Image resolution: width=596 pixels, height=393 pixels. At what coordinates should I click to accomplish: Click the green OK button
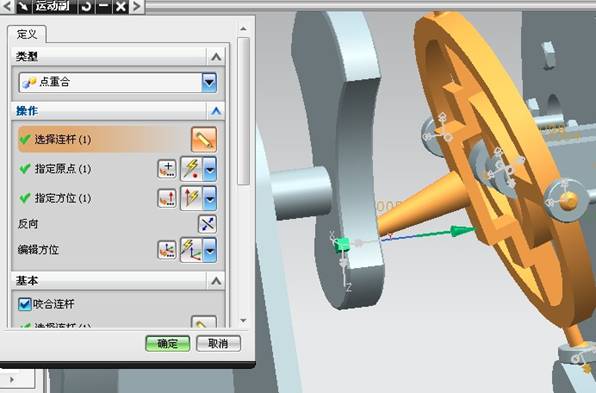168,344
